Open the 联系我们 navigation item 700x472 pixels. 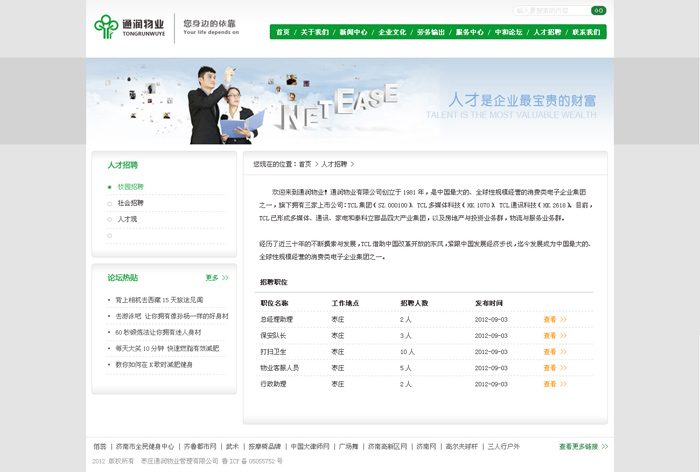point(586,32)
